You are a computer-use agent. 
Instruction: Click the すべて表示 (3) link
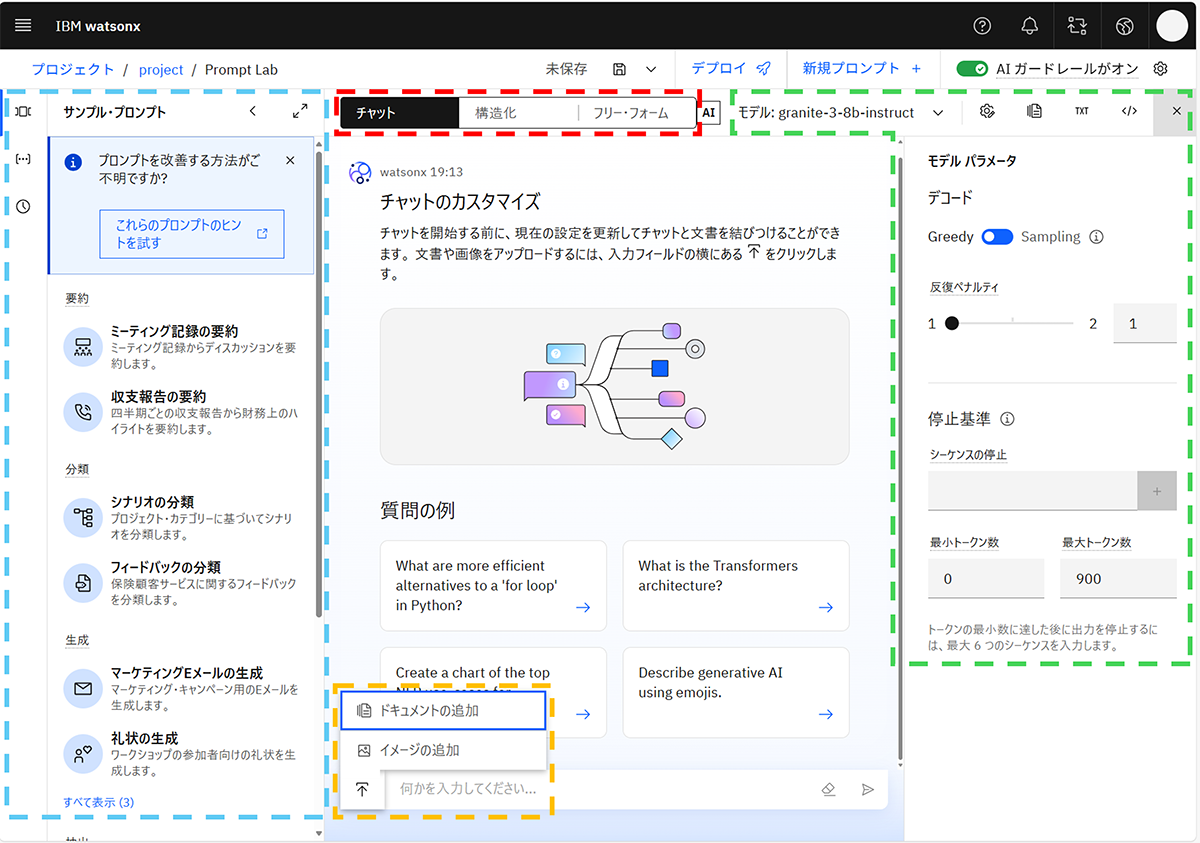coord(99,802)
